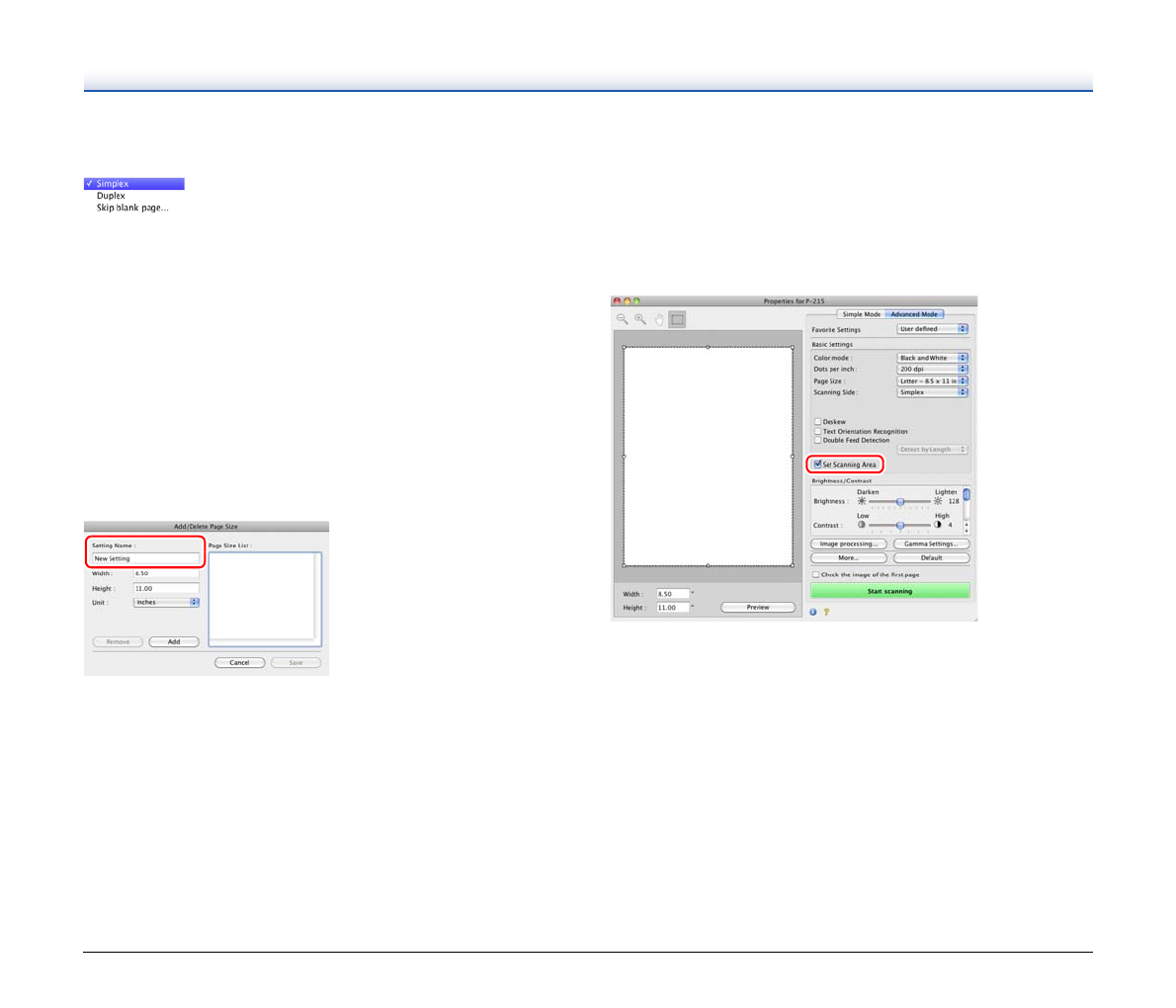This screenshot has height=1008, width=1176.
Task: Click the Brightness slider handle
Action: [x=900, y=501]
